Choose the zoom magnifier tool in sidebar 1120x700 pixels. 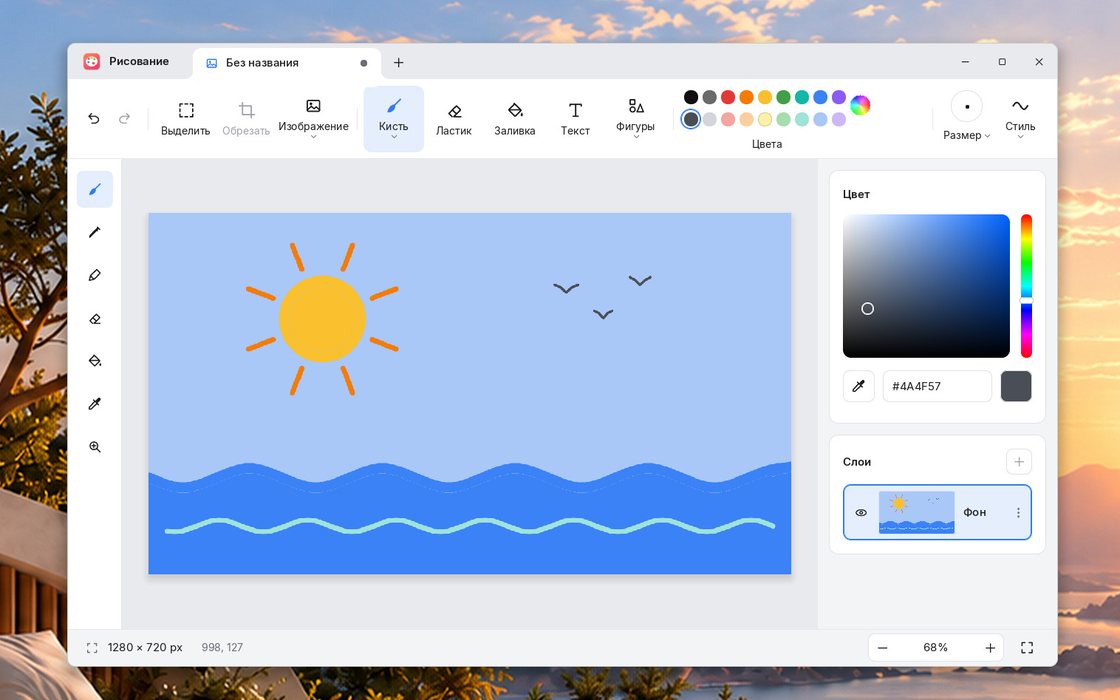click(94, 447)
